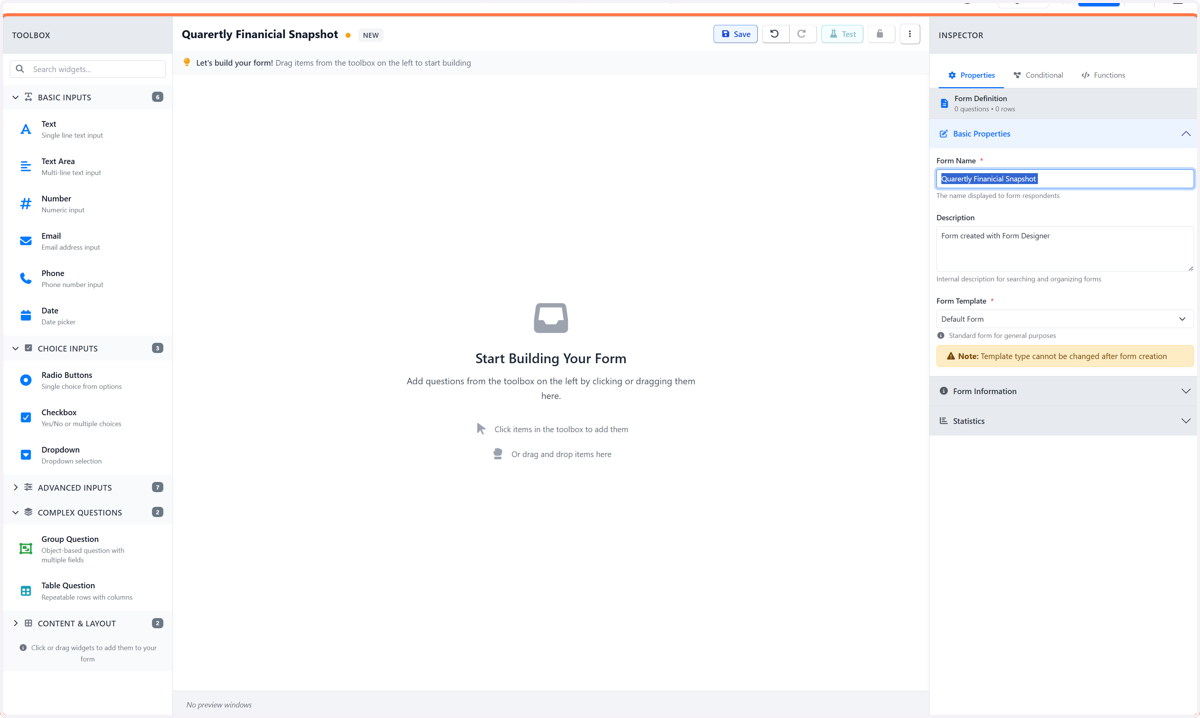
Task: Add the Phone number widget
Action: pyautogui.click(x=87, y=278)
